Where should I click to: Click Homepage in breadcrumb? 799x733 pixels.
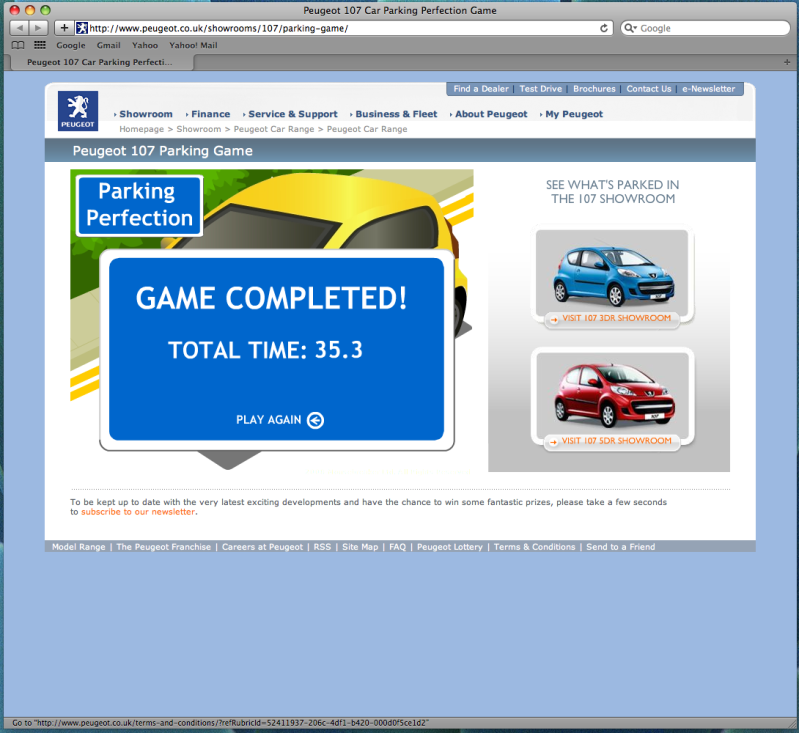click(142, 129)
